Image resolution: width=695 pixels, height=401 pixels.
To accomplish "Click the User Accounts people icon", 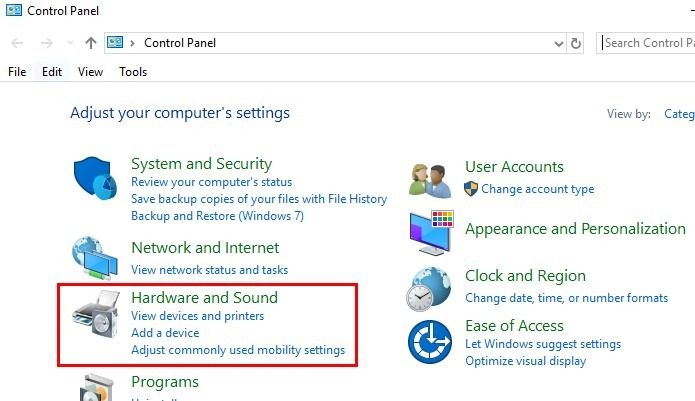I will 430,178.
